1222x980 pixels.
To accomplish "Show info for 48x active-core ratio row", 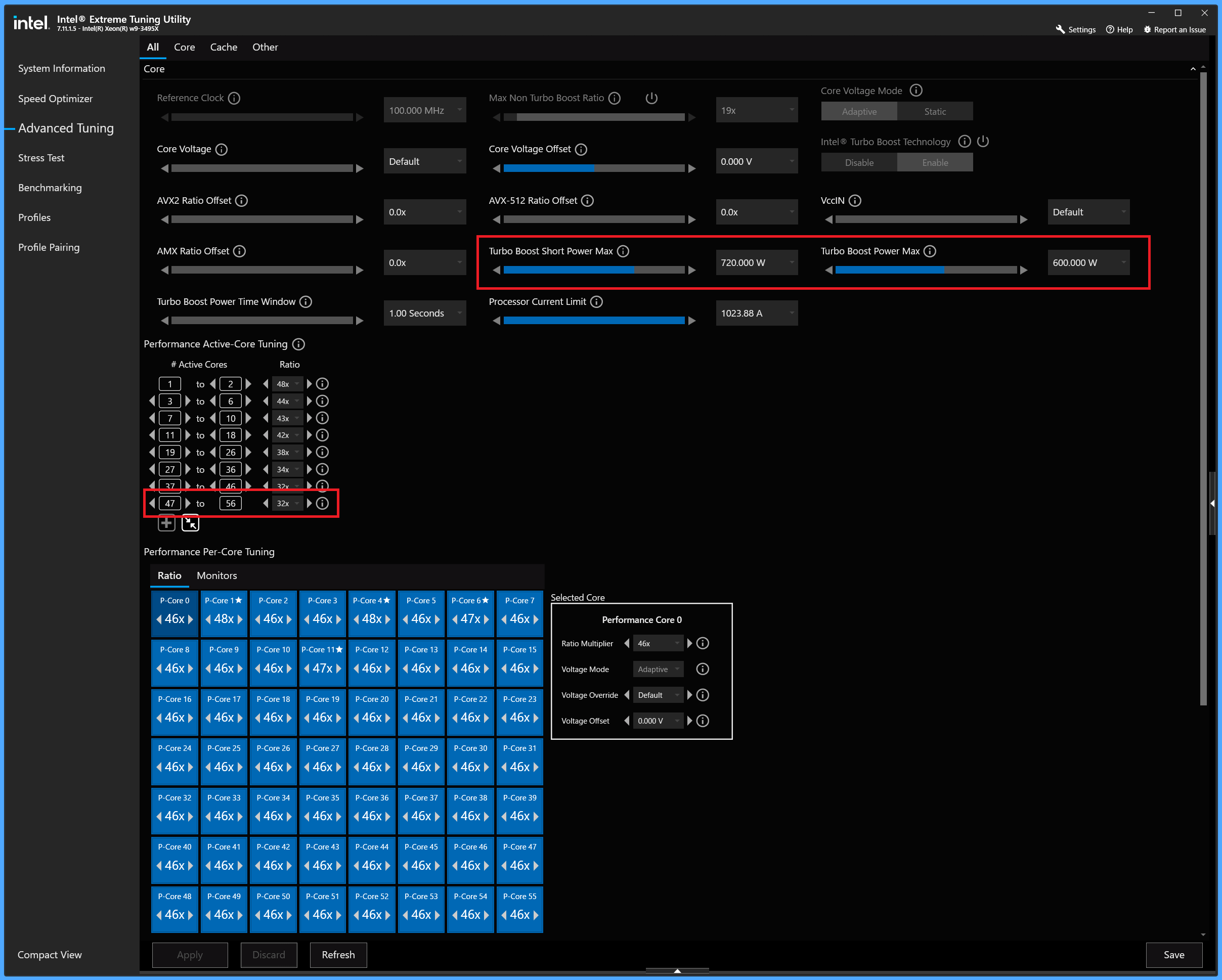I will tap(323, 384).
